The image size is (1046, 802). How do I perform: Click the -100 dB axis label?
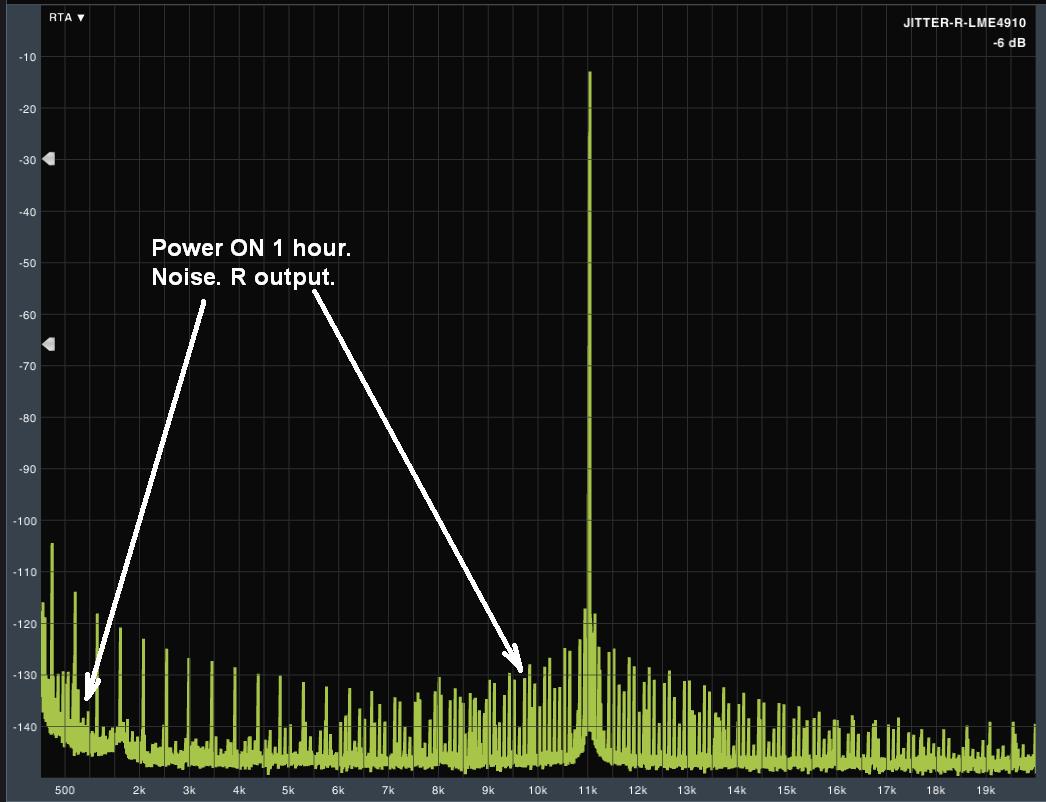(x=25, y=521)
